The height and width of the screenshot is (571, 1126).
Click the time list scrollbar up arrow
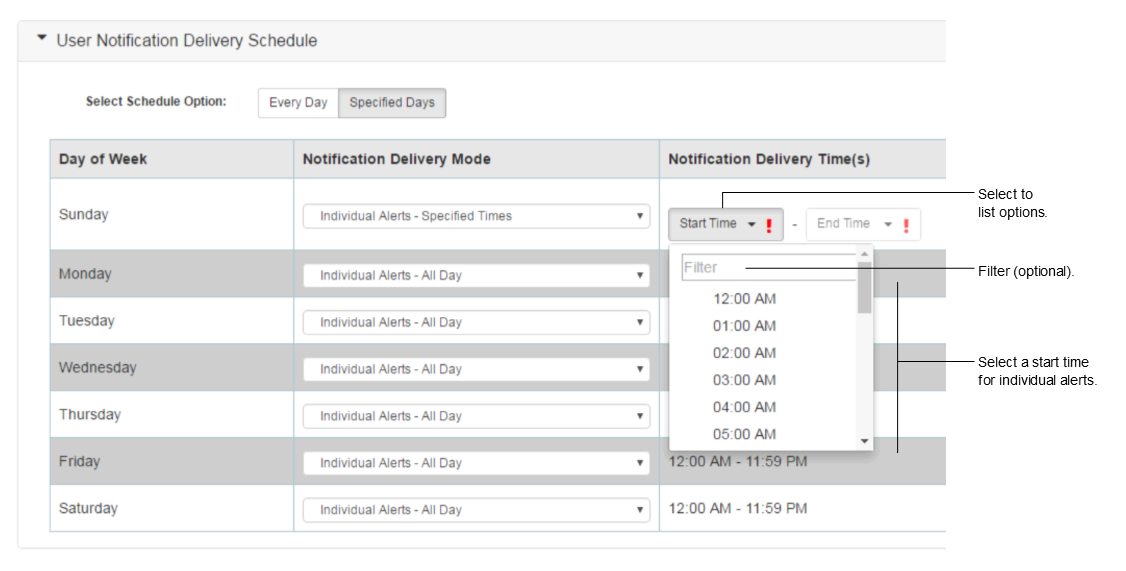[x=865, y=254]
